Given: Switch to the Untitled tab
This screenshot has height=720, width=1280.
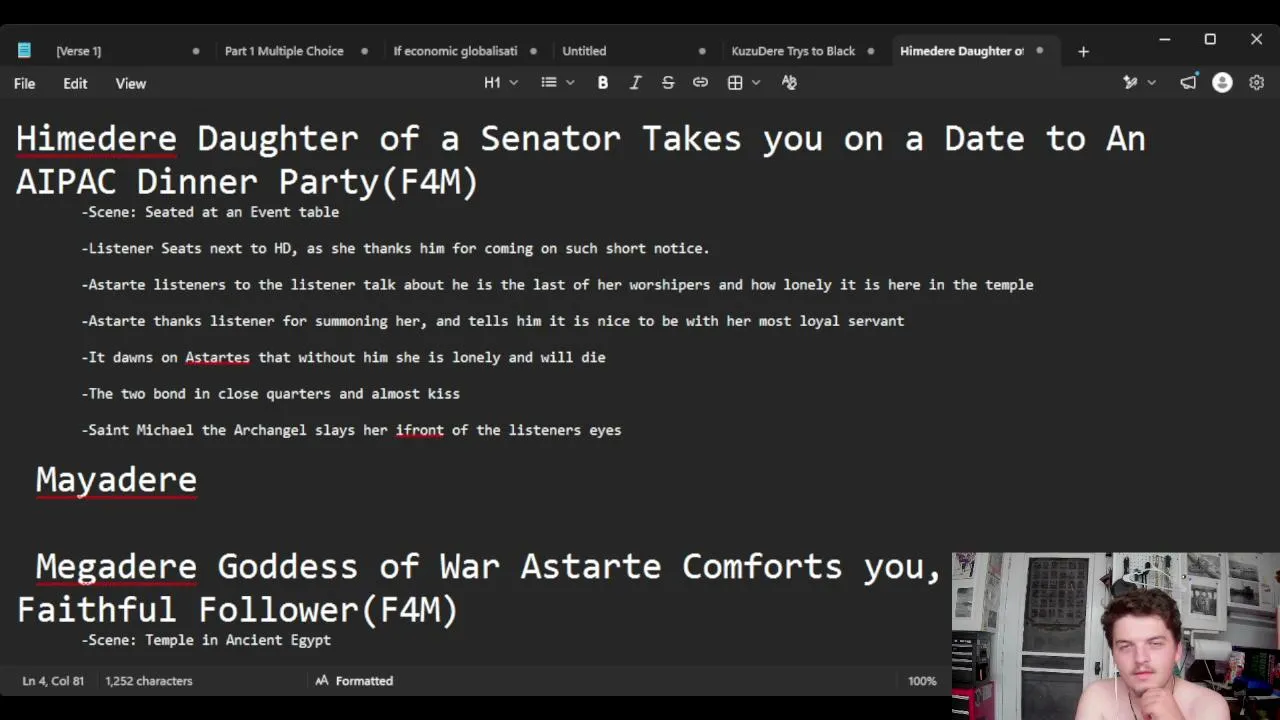Looking at the screenshot, I should click(584, 51).
